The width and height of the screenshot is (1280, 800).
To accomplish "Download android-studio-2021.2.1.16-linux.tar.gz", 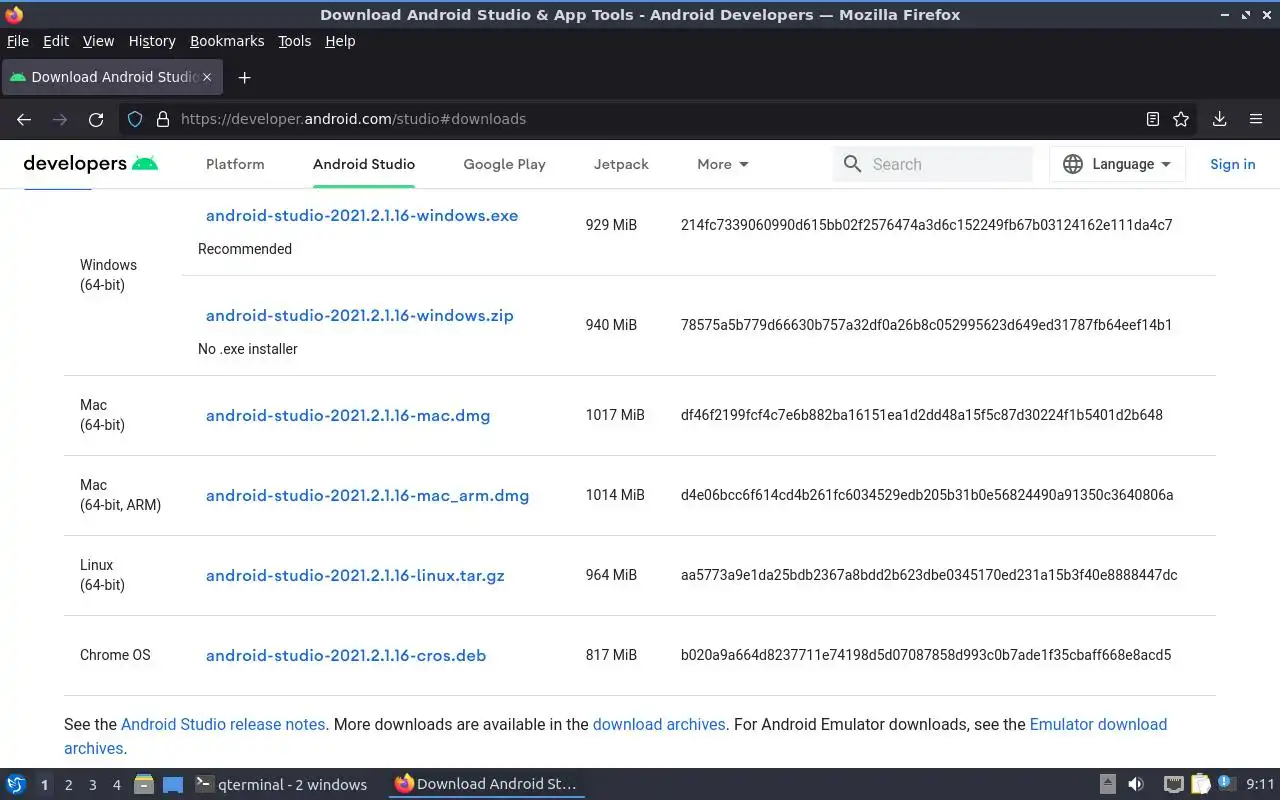I will point(355,575).
